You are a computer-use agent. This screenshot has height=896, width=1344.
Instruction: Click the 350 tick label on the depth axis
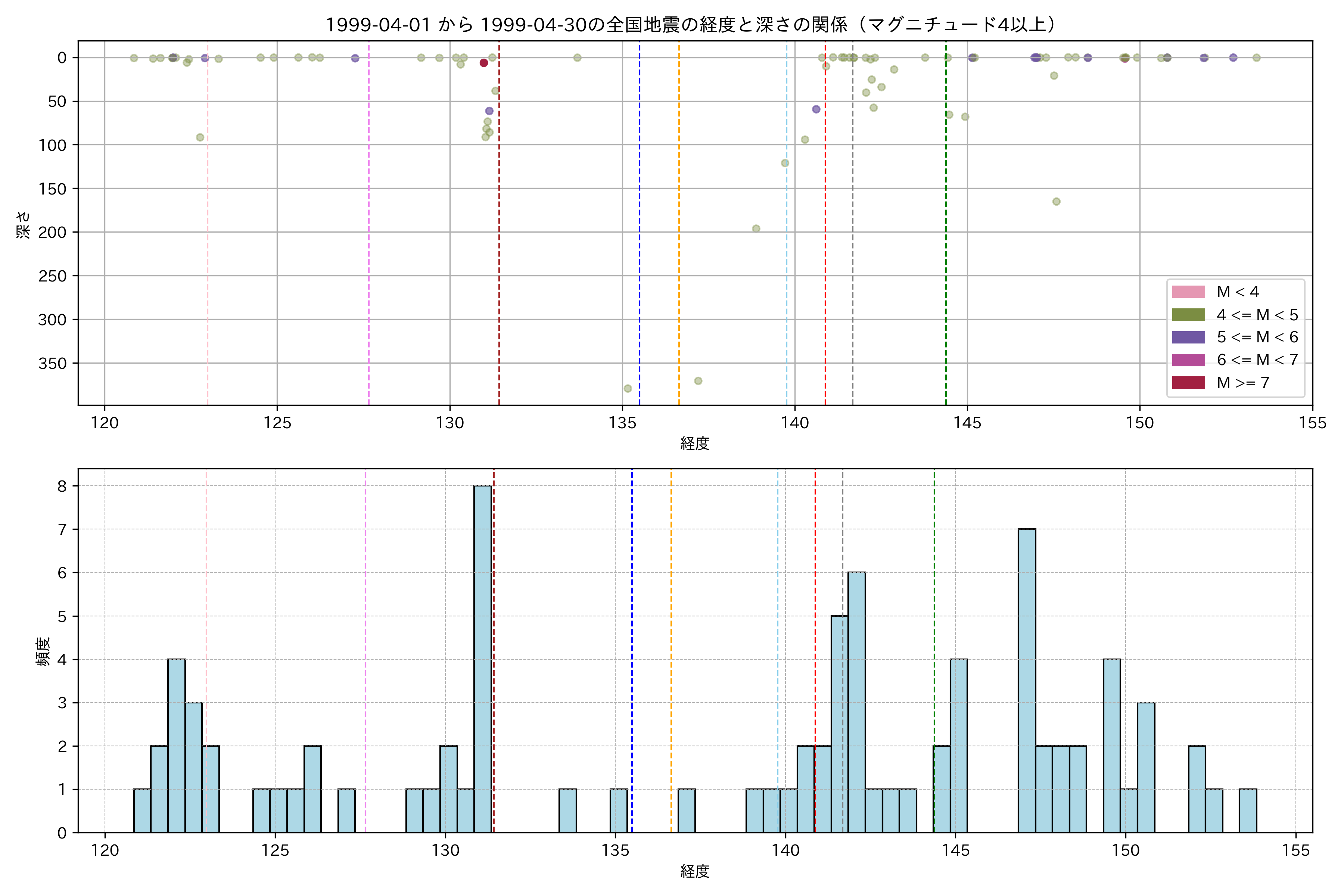(52, 363)
